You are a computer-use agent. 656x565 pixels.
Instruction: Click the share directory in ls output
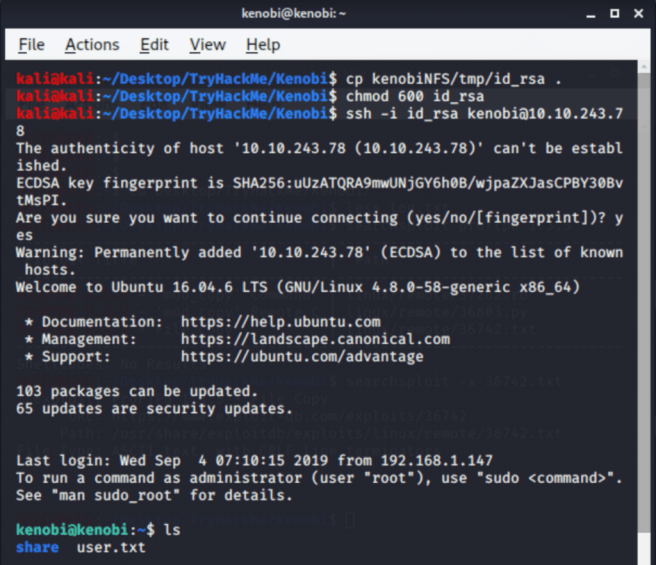pos(37,547)
